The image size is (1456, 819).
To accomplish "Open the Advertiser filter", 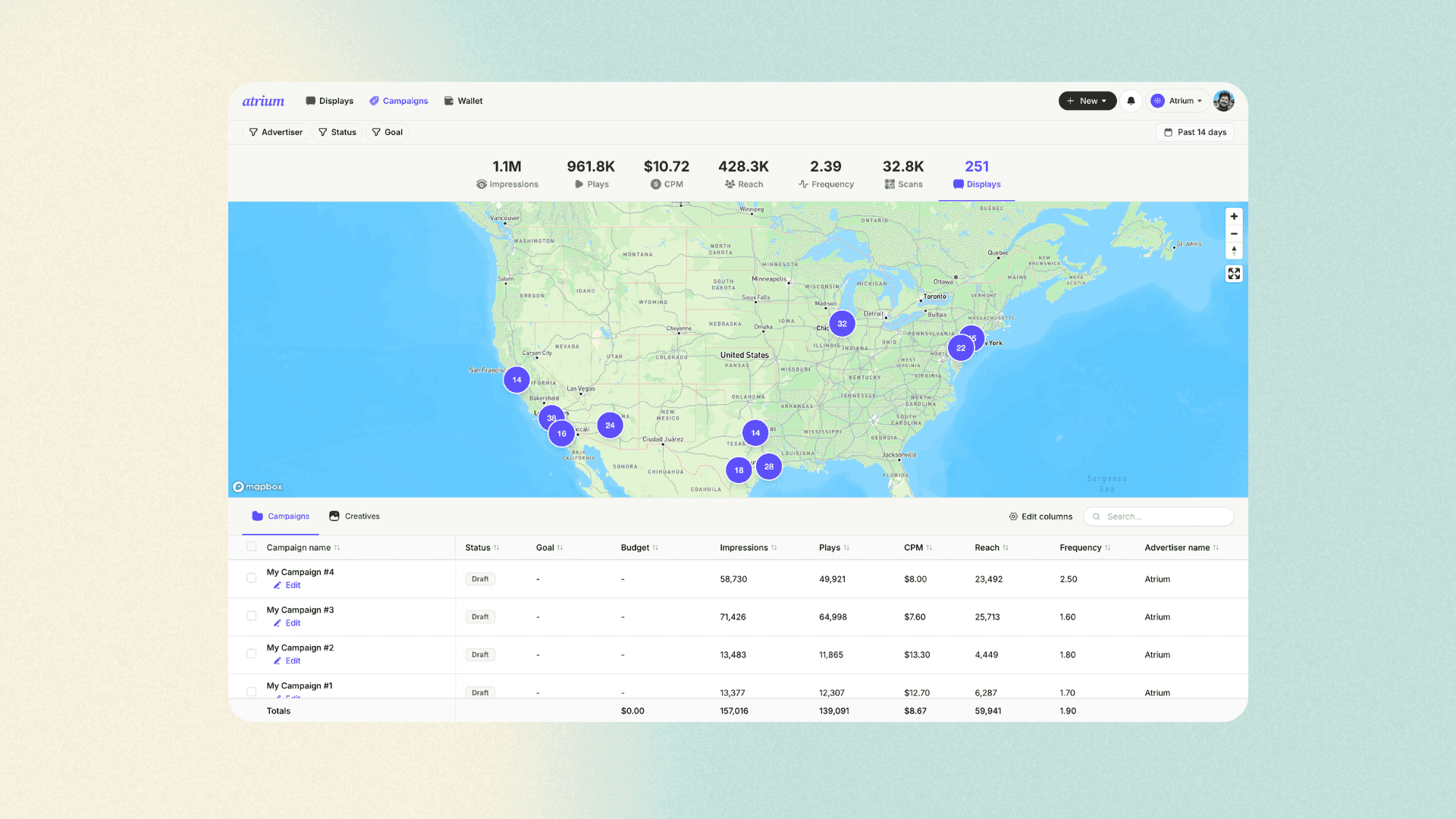I will coord(275,132).
